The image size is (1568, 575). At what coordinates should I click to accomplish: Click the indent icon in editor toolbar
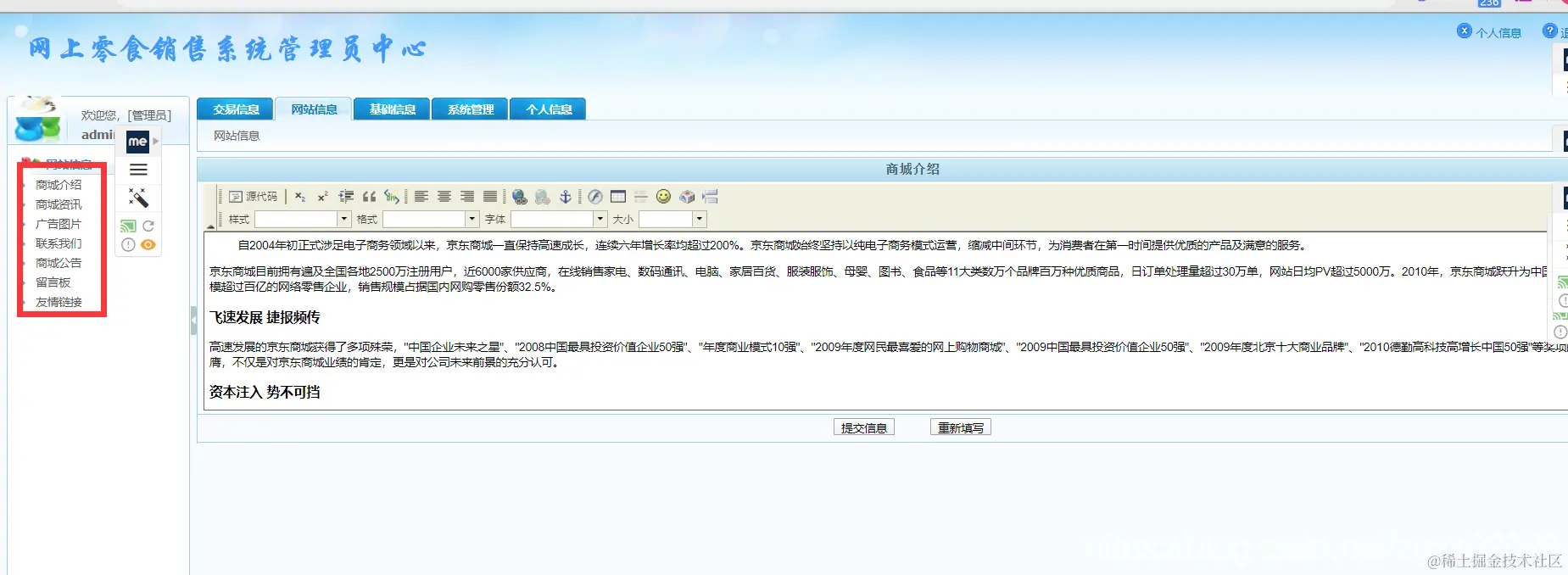346,197
